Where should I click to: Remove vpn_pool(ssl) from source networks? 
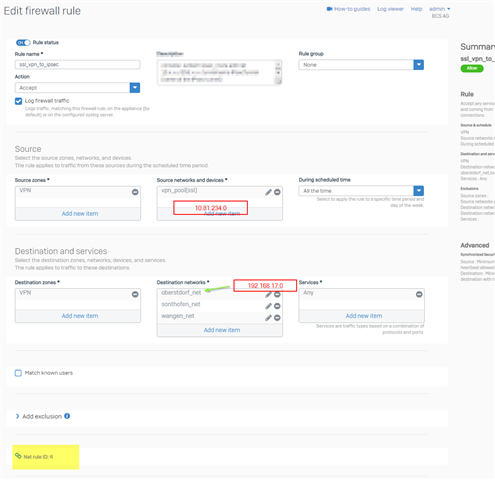(x=277, y=192)
